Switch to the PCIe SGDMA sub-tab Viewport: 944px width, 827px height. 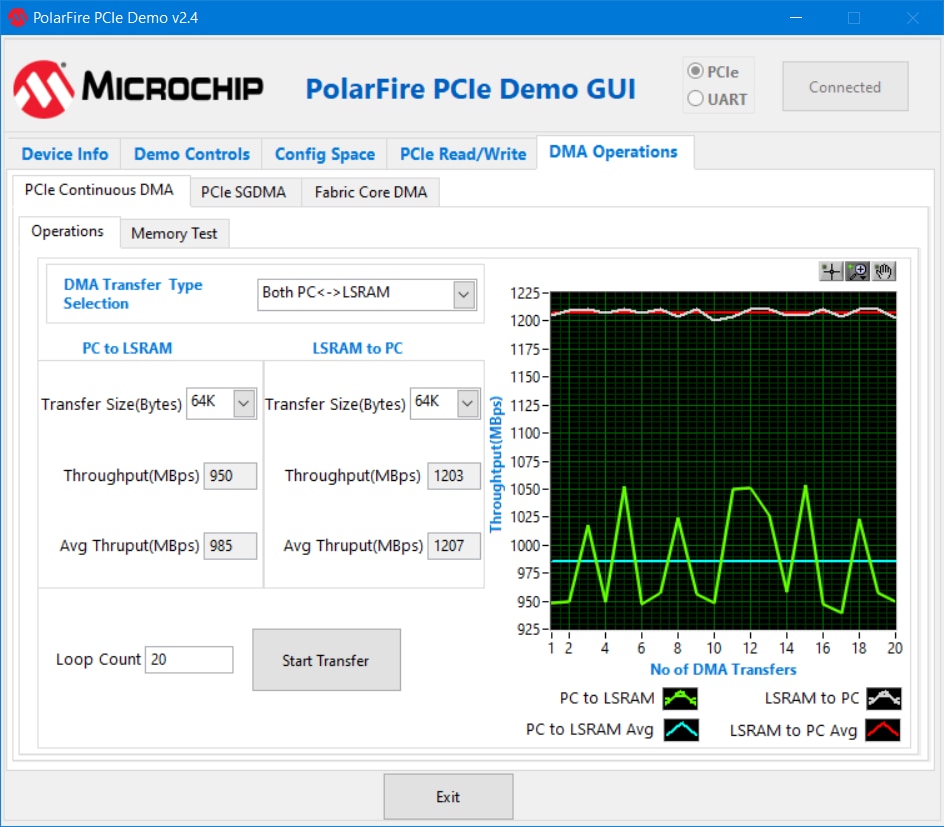coord(243,192)
